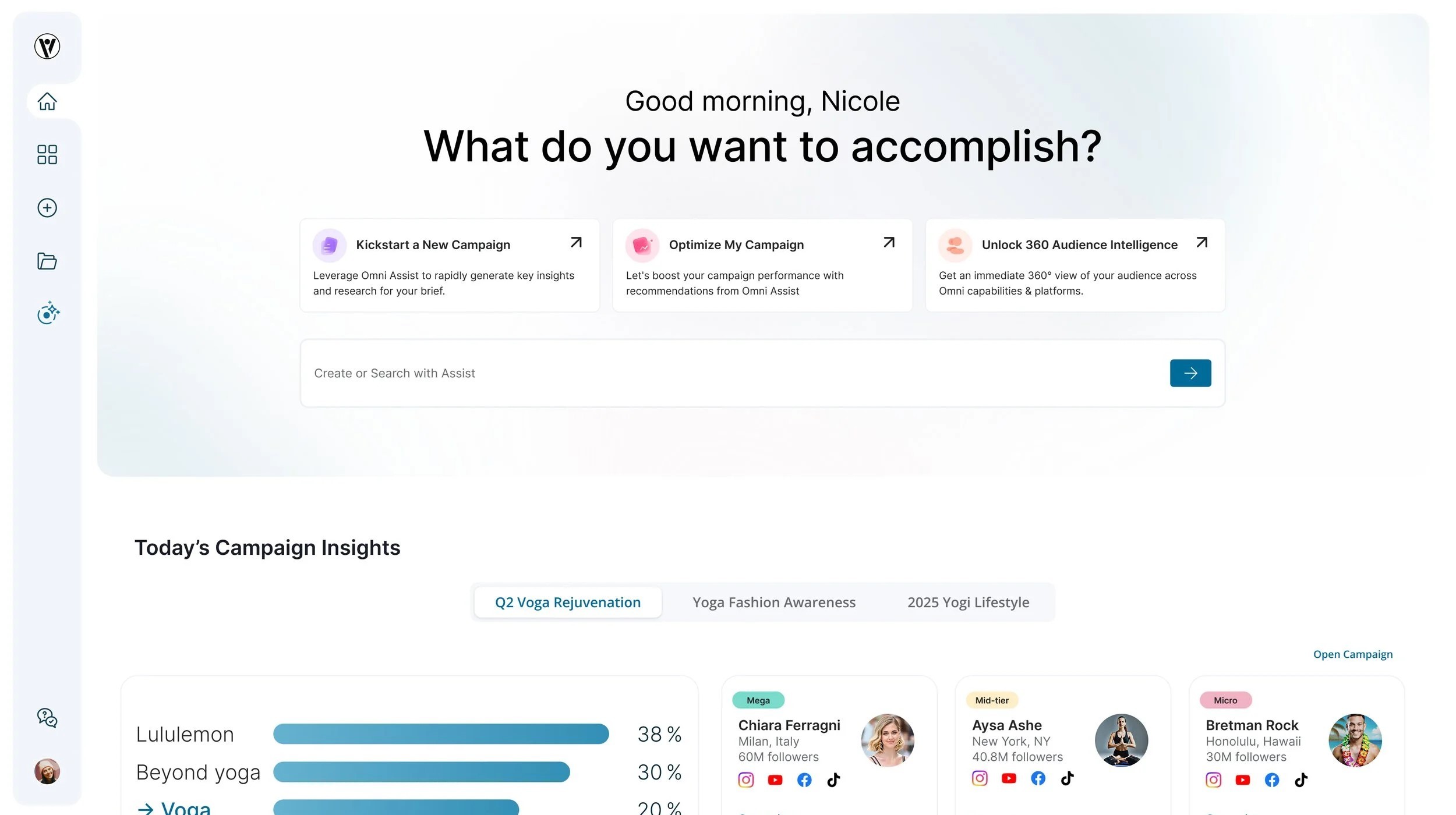This screenshot has width=1456, height=815.
Task: Click Aysa Ashe's YouTube icon
Action: pyautogui.click(x=1009, y=778)
